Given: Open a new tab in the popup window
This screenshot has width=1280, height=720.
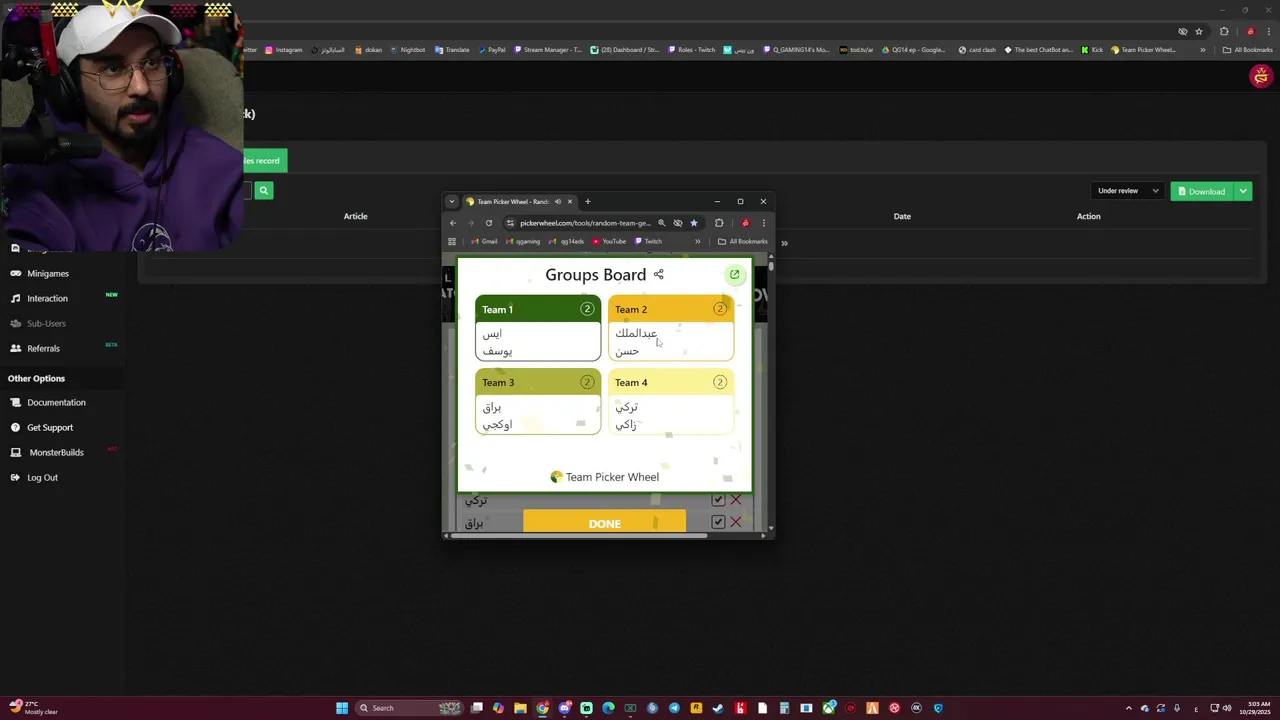Looking at the screenshot, I should pos(587,201).
